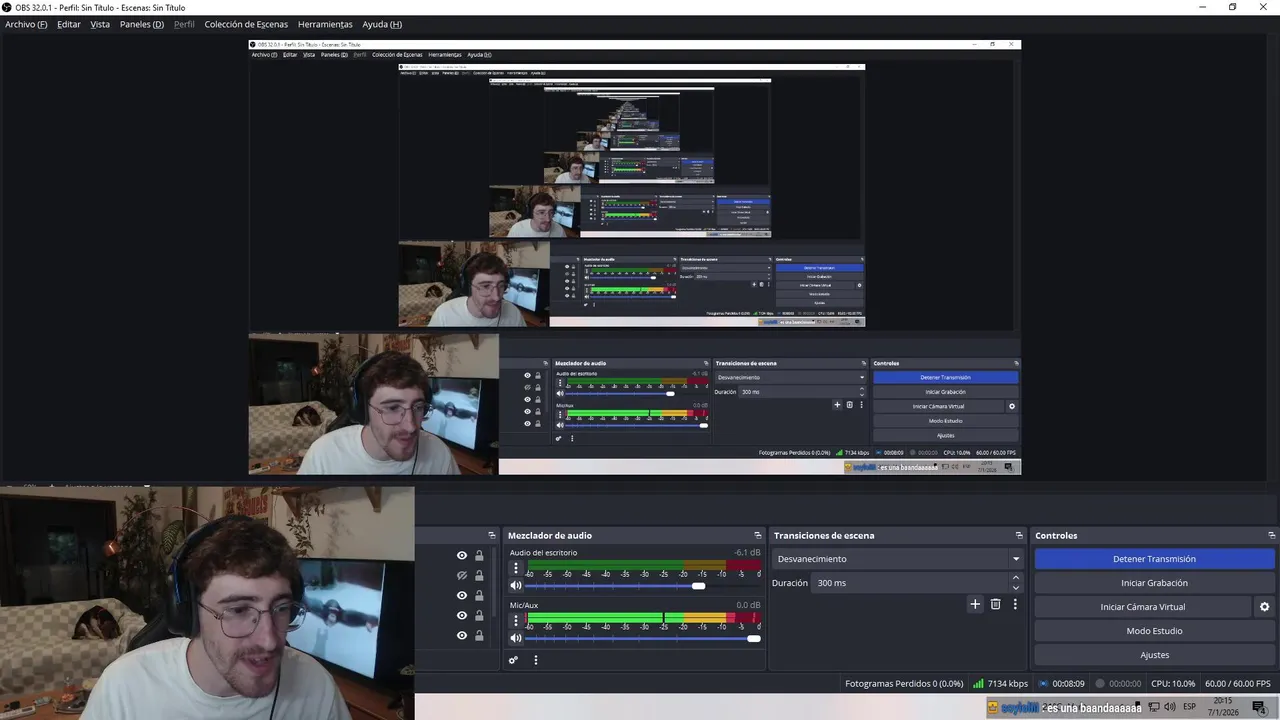Adjust the Audio del escritorio volume slider
This screenshot has height=720, width=1280.
pos(698,586)
